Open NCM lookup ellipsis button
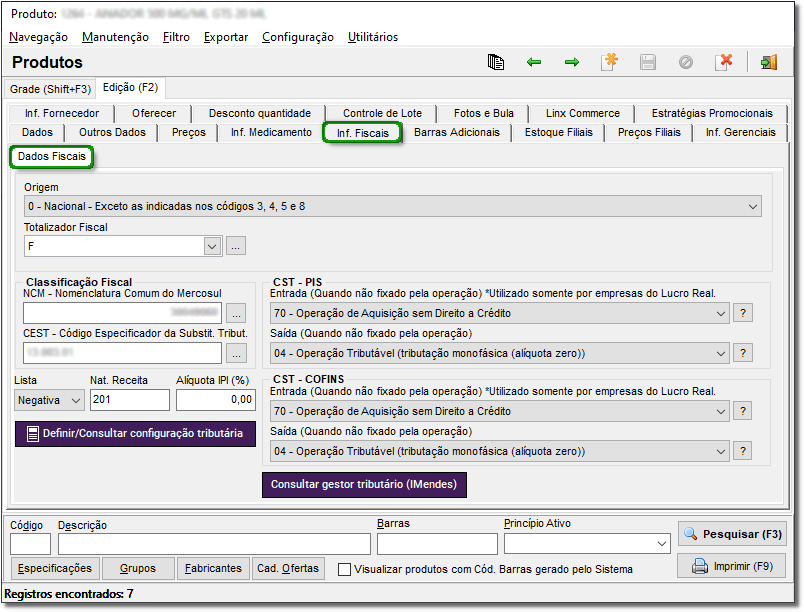This screenshot has width=804, height=612. pyautogui.click(x=236, y=313)
